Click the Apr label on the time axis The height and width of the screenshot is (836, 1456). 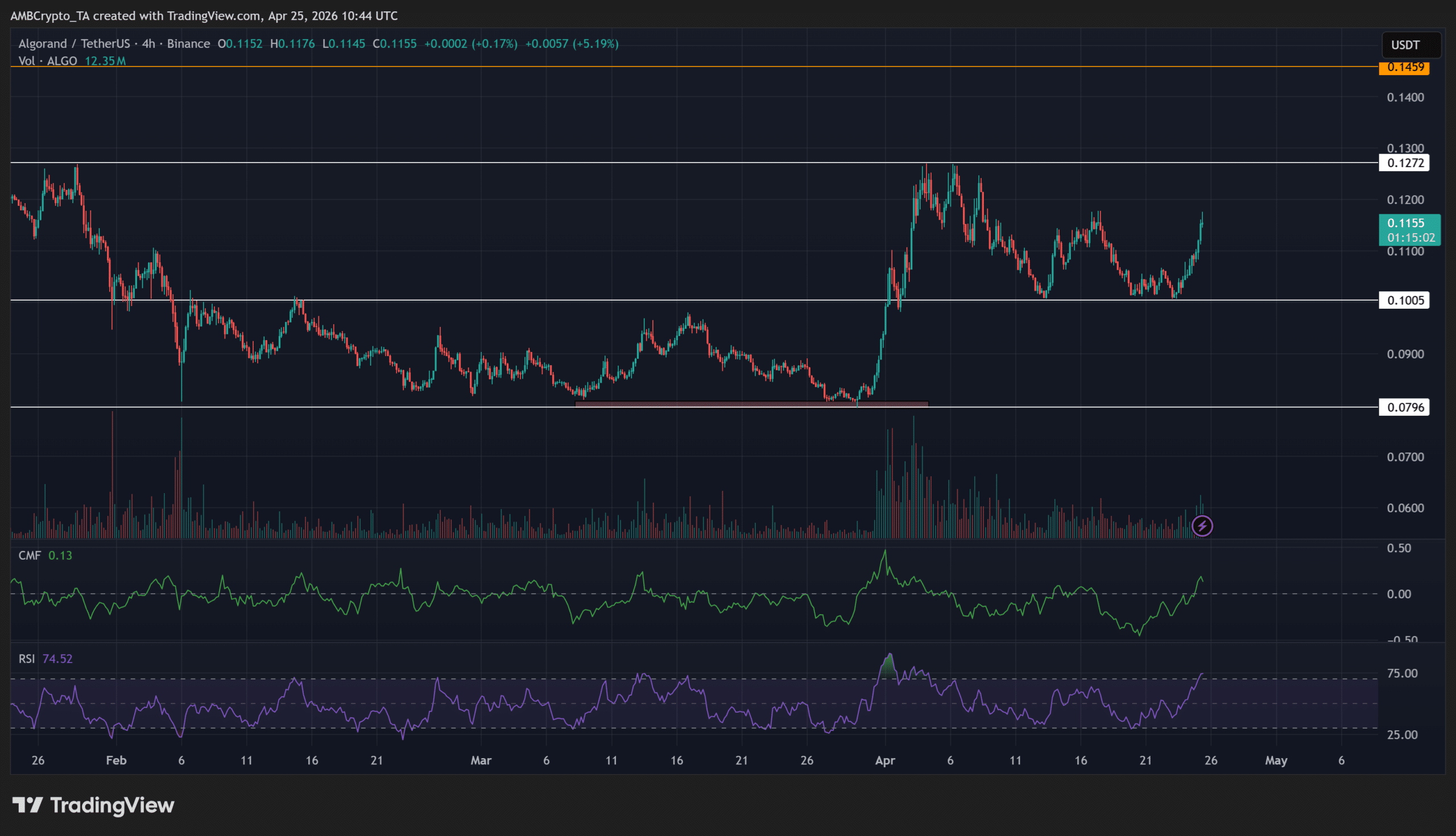click(x=885, y=760)
